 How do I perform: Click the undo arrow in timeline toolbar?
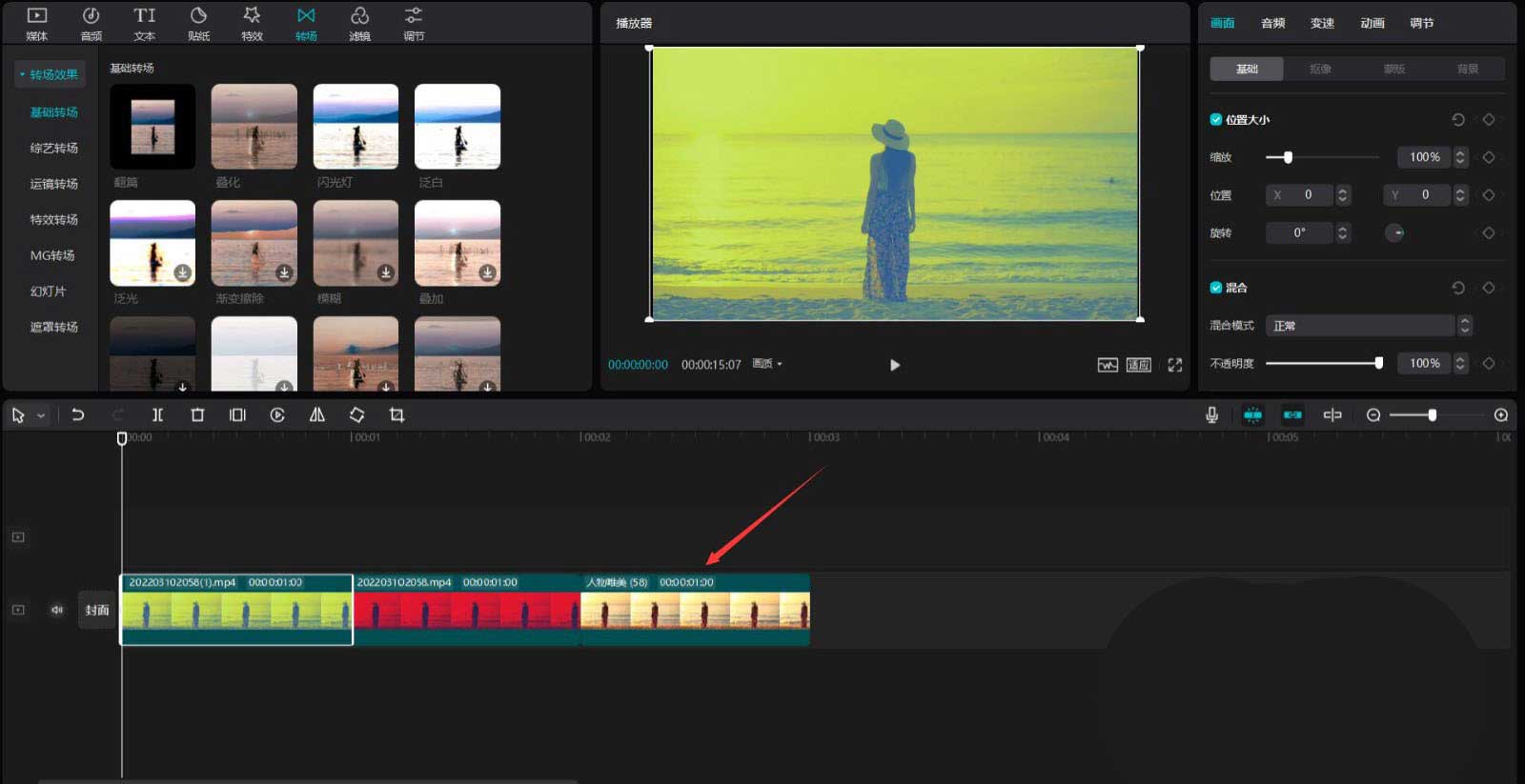(x=78, y=415)
